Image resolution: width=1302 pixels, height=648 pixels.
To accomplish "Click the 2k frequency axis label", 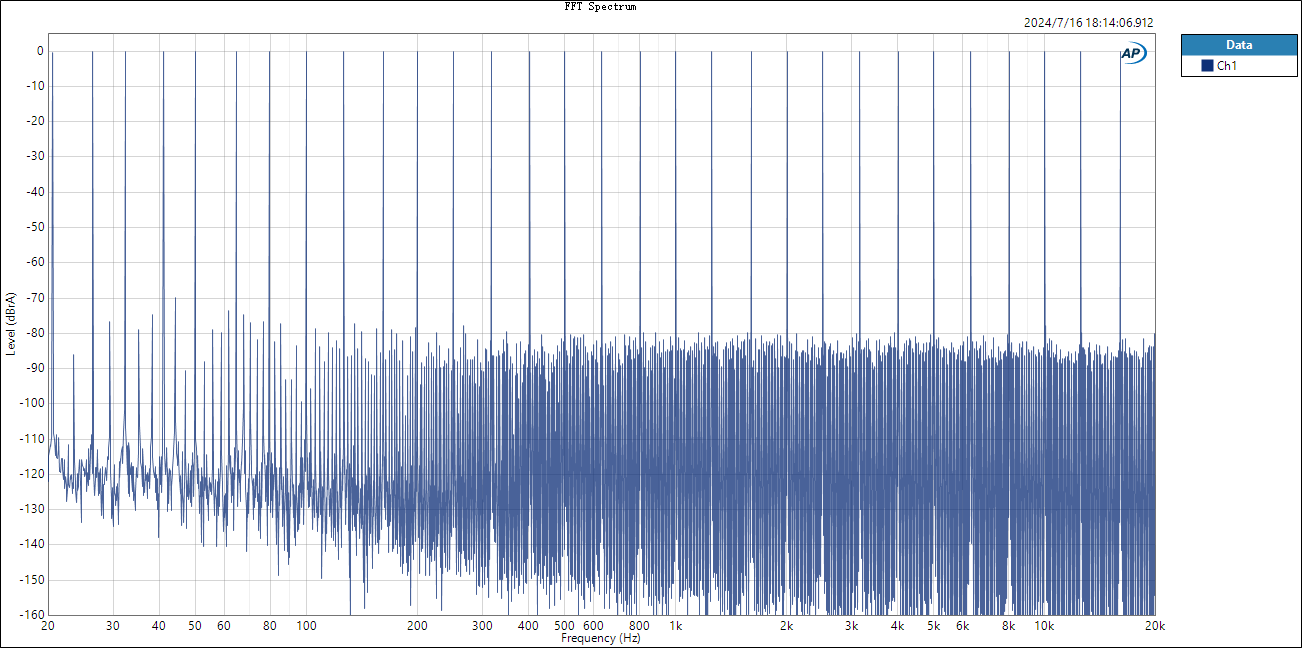I will (787, 626).
